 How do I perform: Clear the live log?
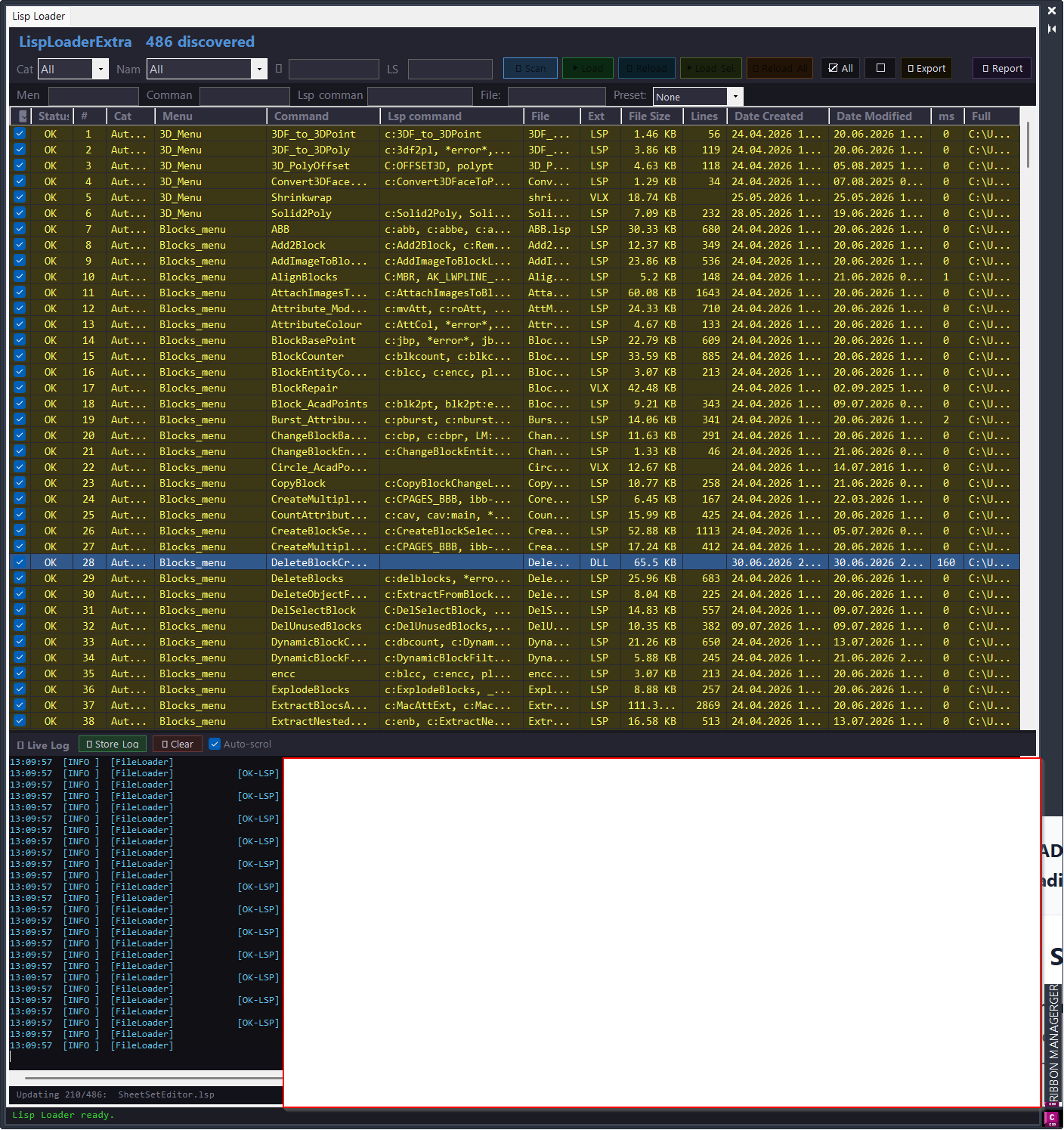pyautogui.click(x=178, y=744)
